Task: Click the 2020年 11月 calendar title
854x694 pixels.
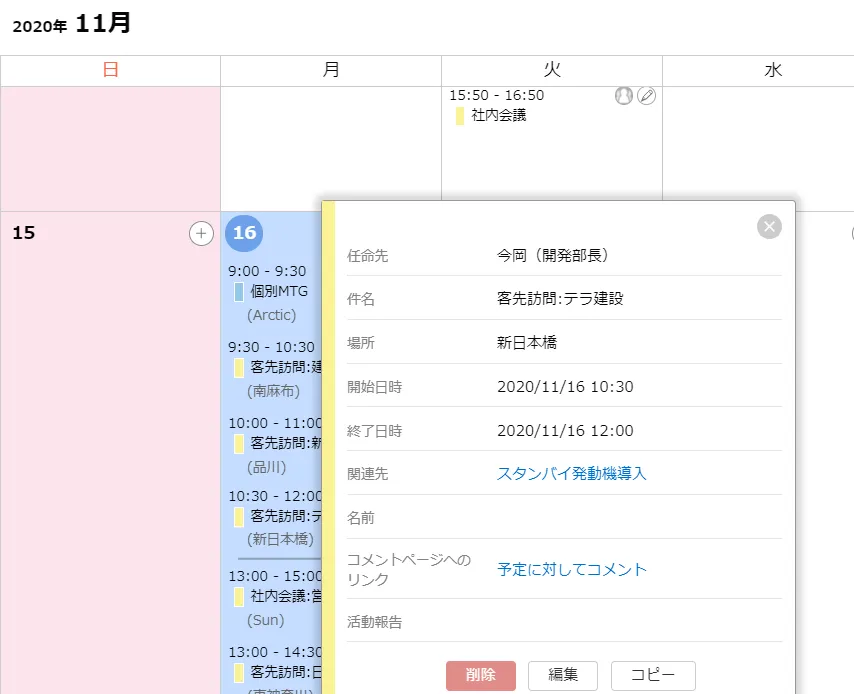Action: 71,23
